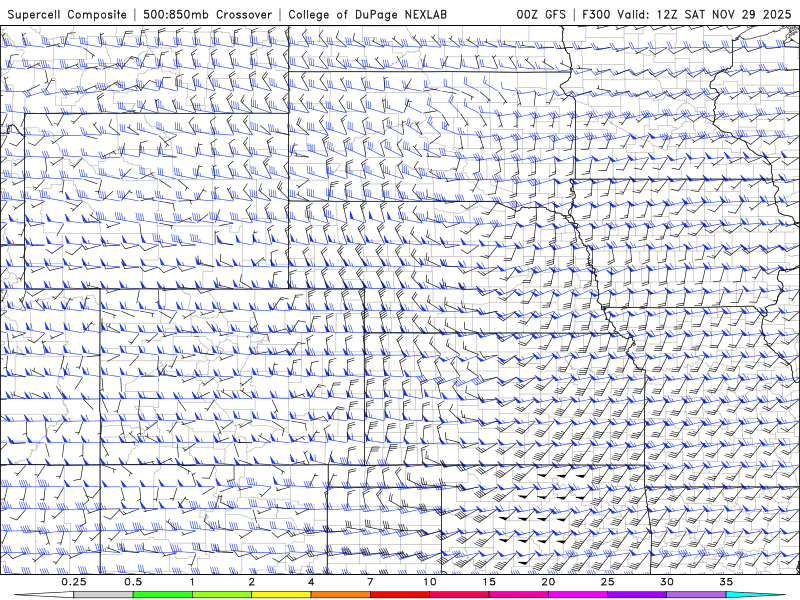Image resolution: width=800 pixels, height=600 pixels.
Task: Click the F300 Valid: 12Z SAT NOV 29 2025 text
Action: pos(687,14)
